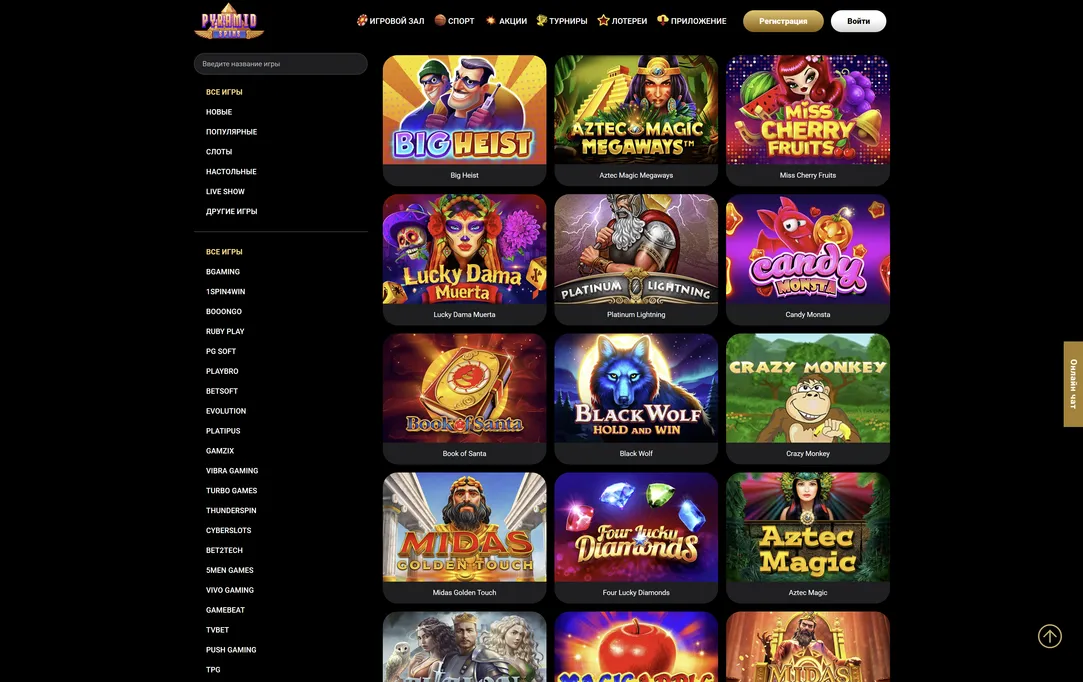Click the icon beside Акции
Viewport: 1083px width, 682px height.
[x=490, y=21]
